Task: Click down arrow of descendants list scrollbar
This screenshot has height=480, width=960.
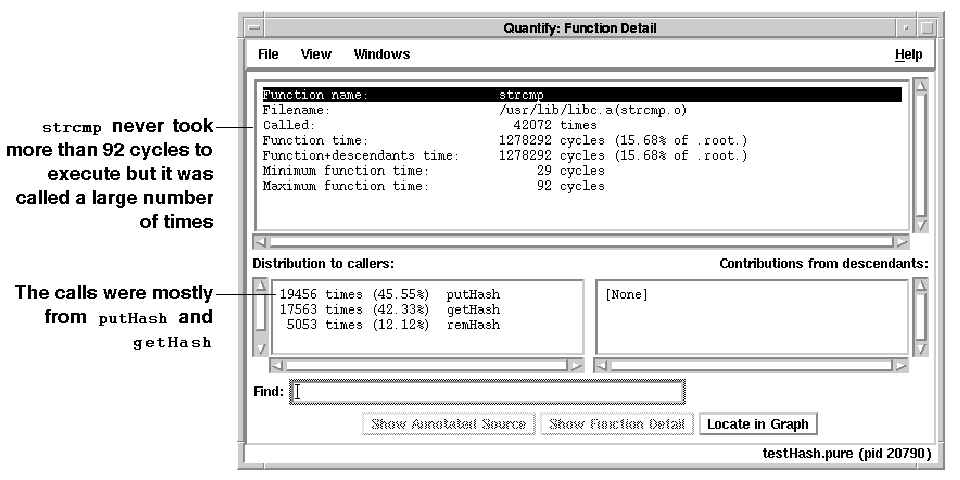Action: [921, 349]
